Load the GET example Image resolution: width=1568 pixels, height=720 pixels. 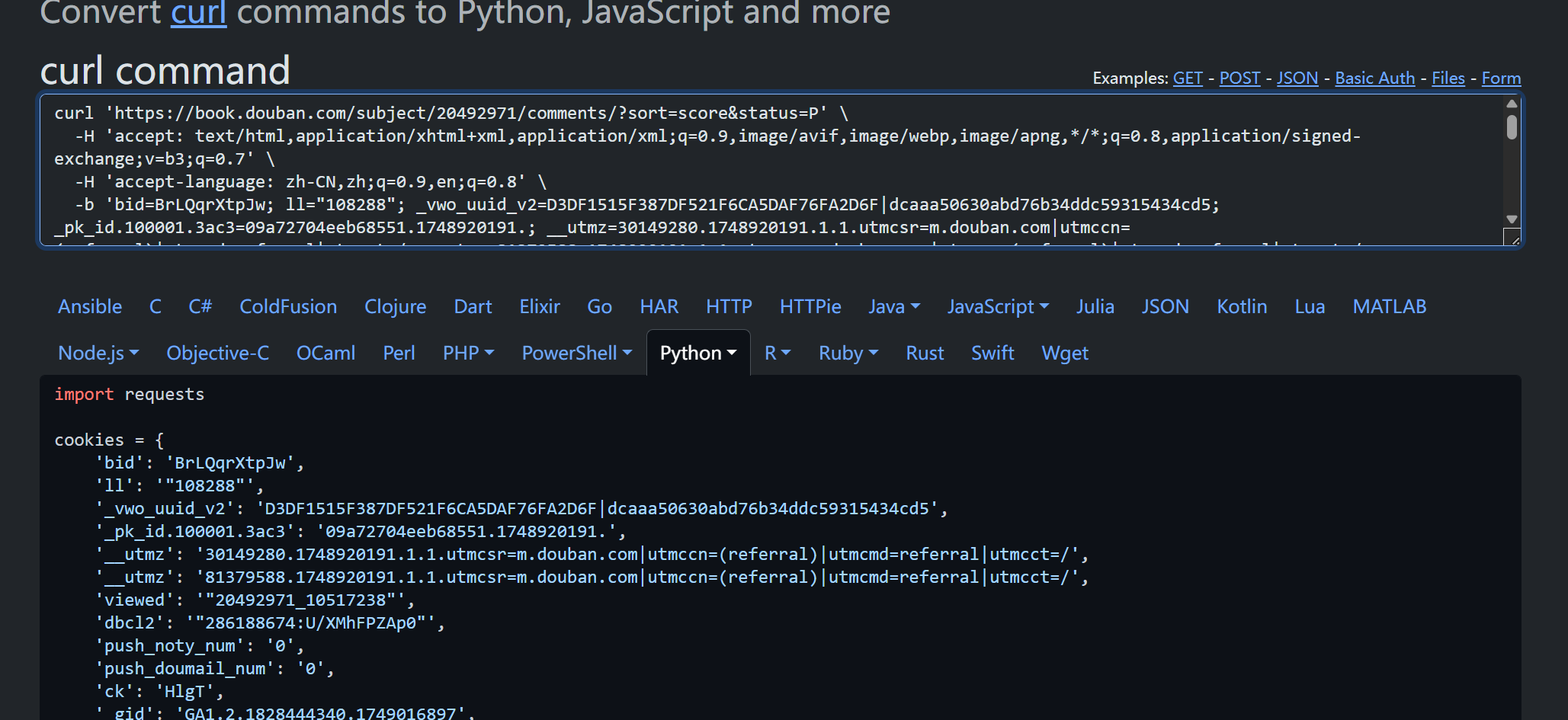tap(1187, 78)
